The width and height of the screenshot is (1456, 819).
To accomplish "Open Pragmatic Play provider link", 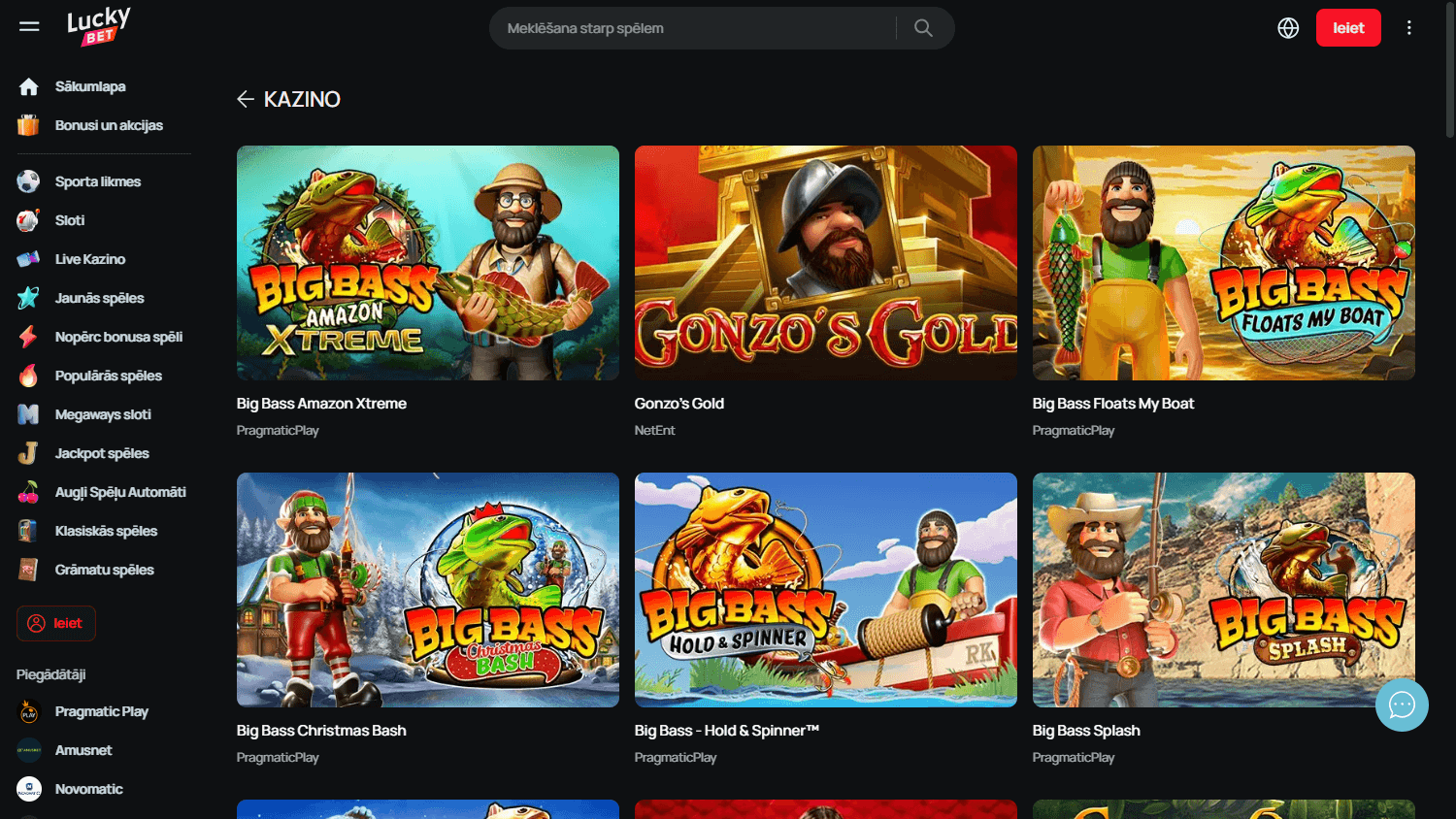I will click(x=102, y=711).
